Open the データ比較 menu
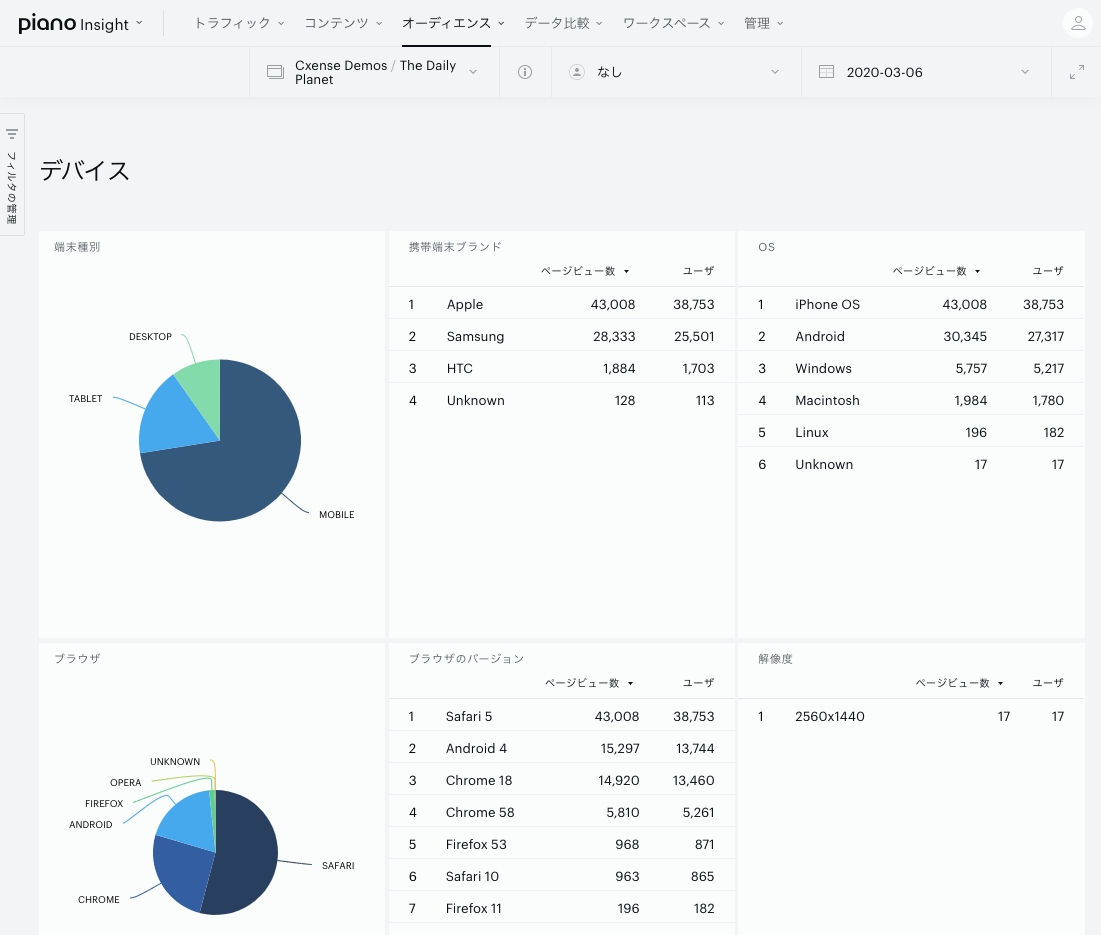Viewport: 1101px width, 935px height. pos(563,23)
